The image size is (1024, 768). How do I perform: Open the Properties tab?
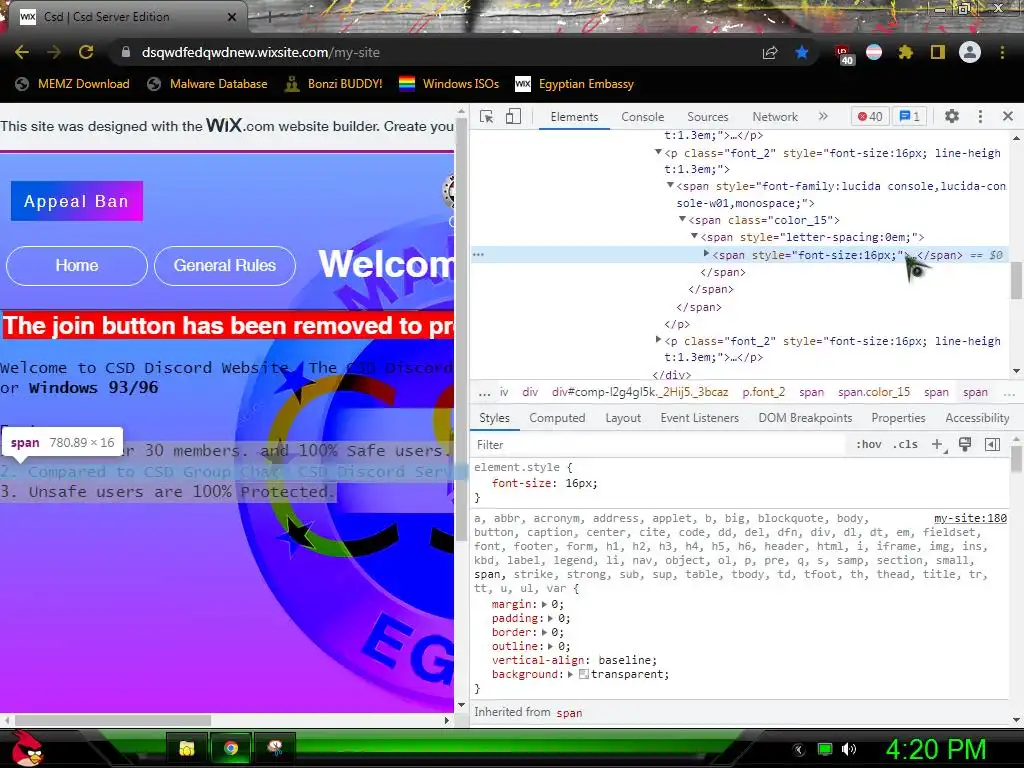pos(898,418)
